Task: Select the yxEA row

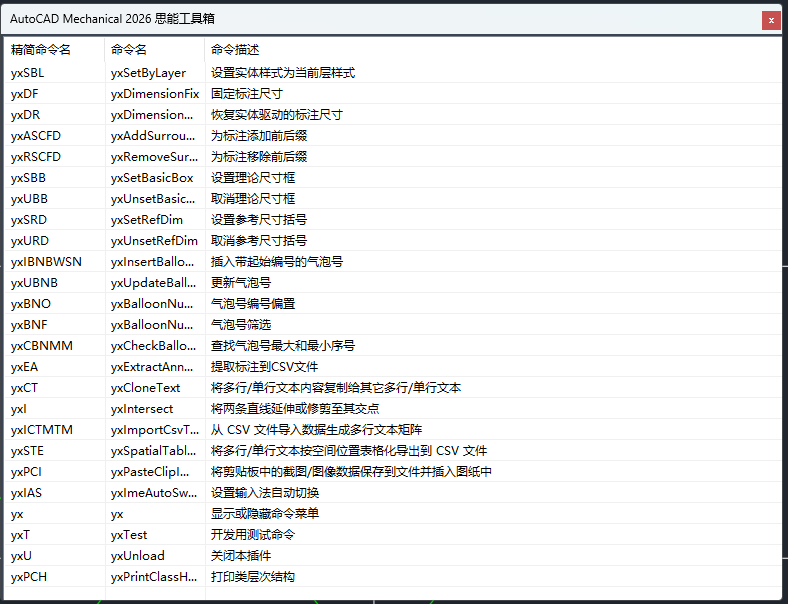Action: pyautogui.click(x=393, y=367)
